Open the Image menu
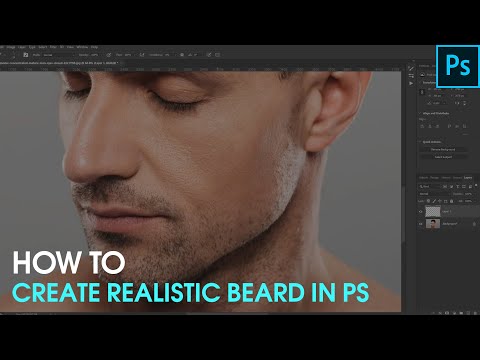Image resolution: width=480 pixels, height=360 pixels. click(11, 47)
